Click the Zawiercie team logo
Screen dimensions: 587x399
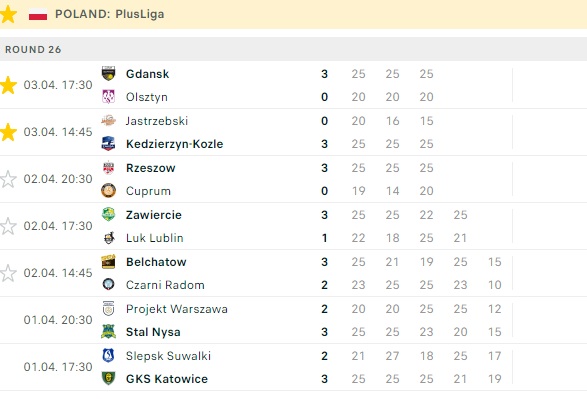coord(108,214)
